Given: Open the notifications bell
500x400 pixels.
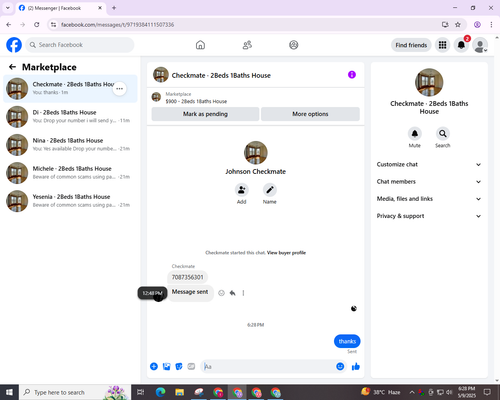Looking at the screenshot, I should pos(461,45).
